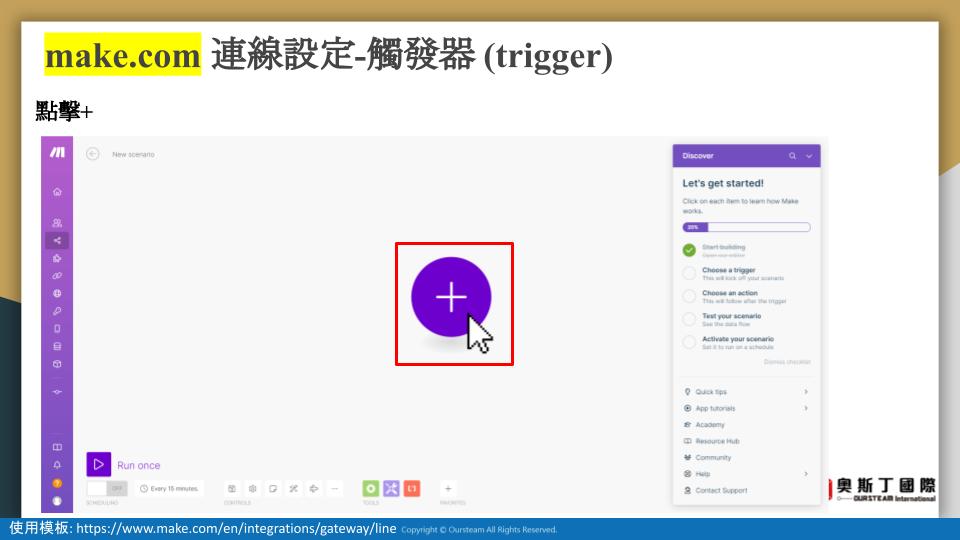Screen dimensions: 960x540
Task: Add a favorite with the small plus
Action: 448,489
